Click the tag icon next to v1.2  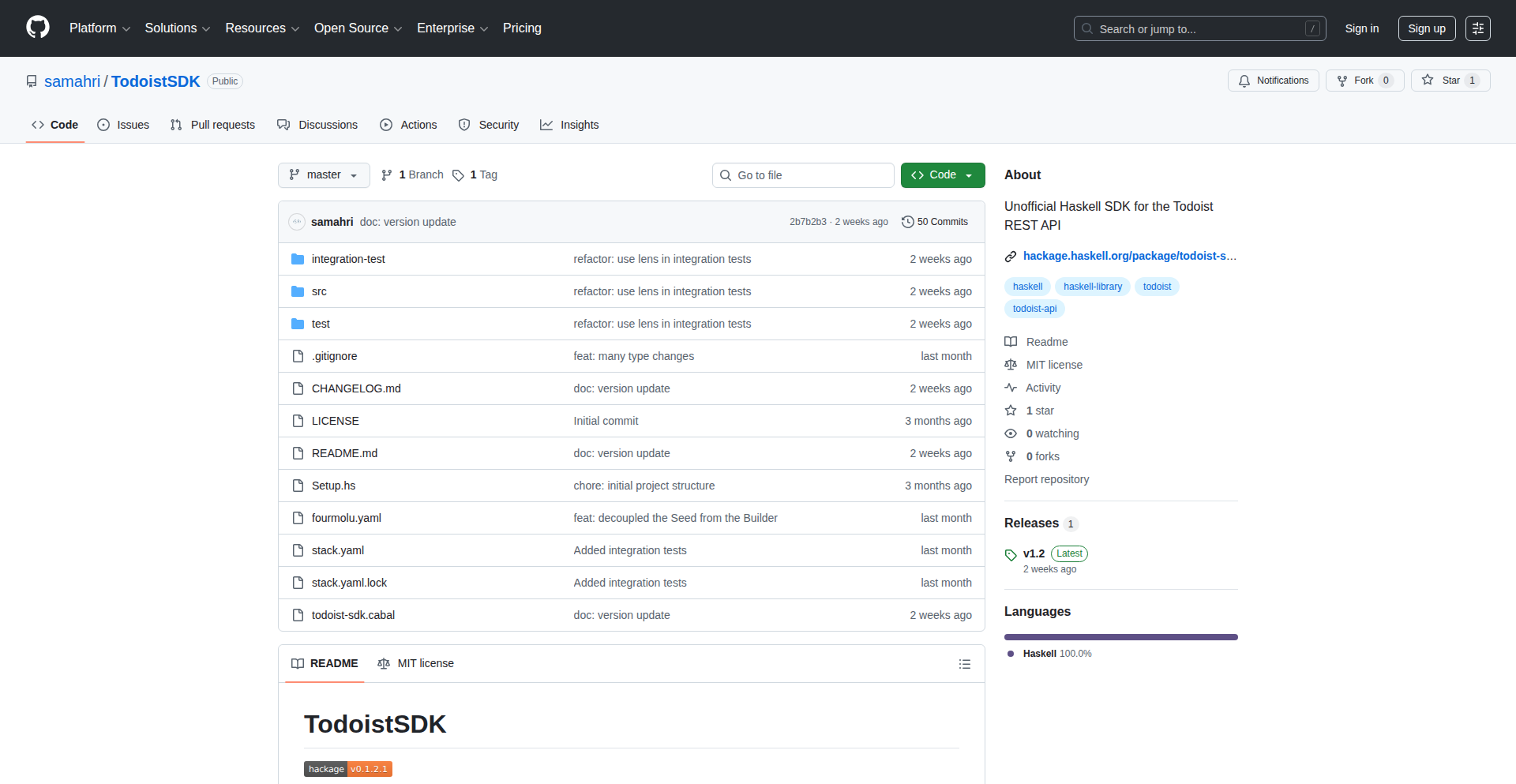(x=1011, y=554)
